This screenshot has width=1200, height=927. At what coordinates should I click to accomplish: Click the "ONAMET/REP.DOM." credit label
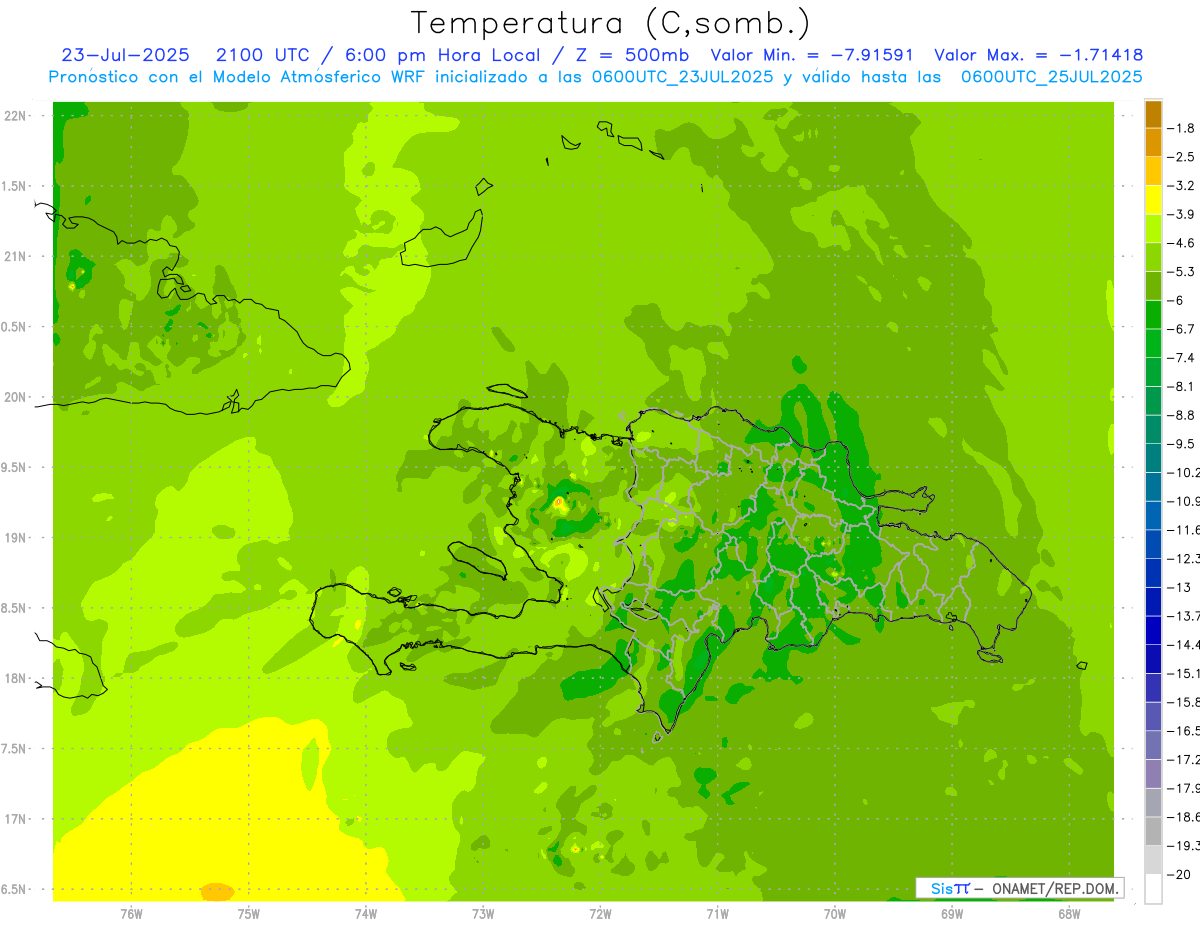[x=1056, y=888]
